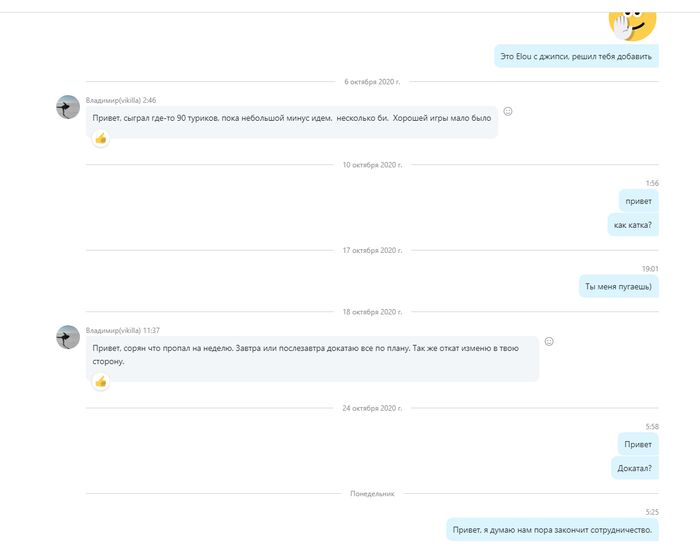The width and height of the screenshot is (700, 547).
Task: Select the message about 90 туриков
Action: (292, 118)
